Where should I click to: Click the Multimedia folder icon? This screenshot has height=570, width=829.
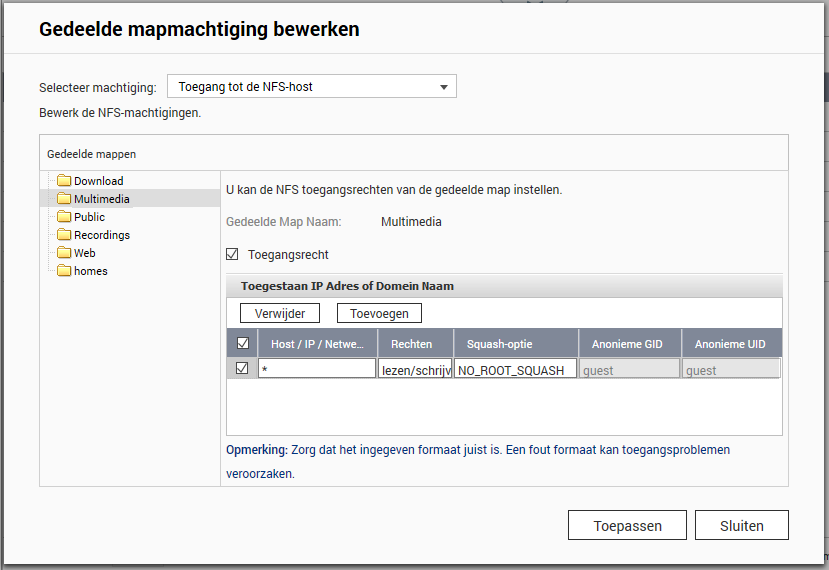pos(64,199)
